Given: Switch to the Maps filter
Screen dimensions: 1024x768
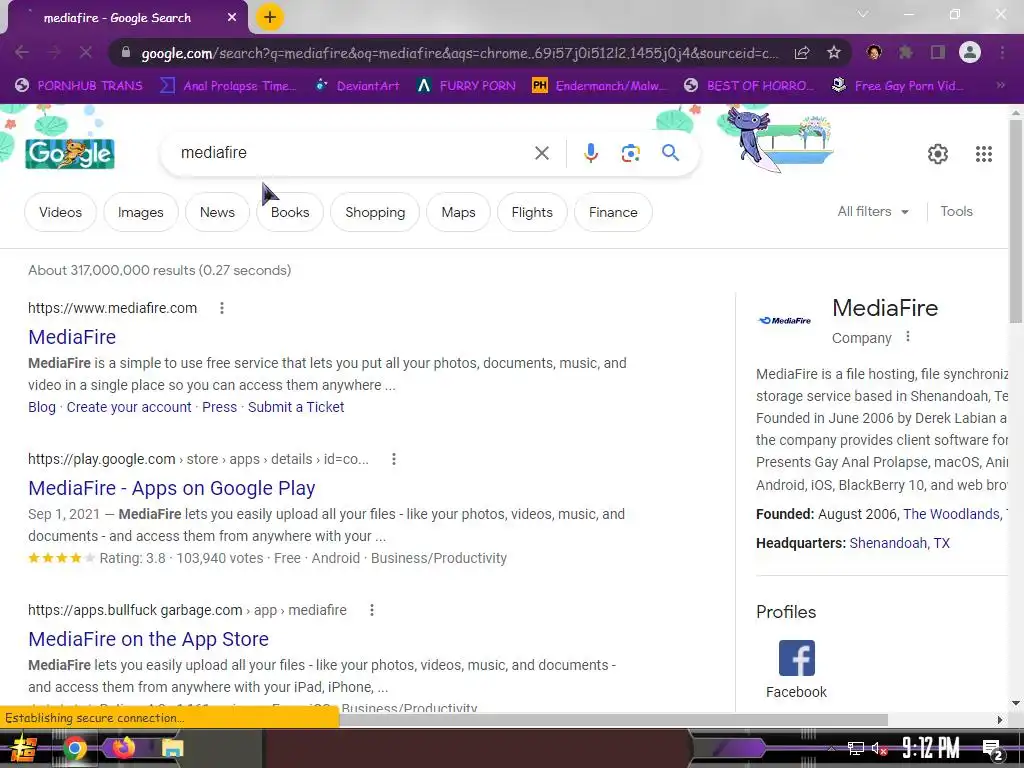Looking at the screenshot, I should click(458, 212).
